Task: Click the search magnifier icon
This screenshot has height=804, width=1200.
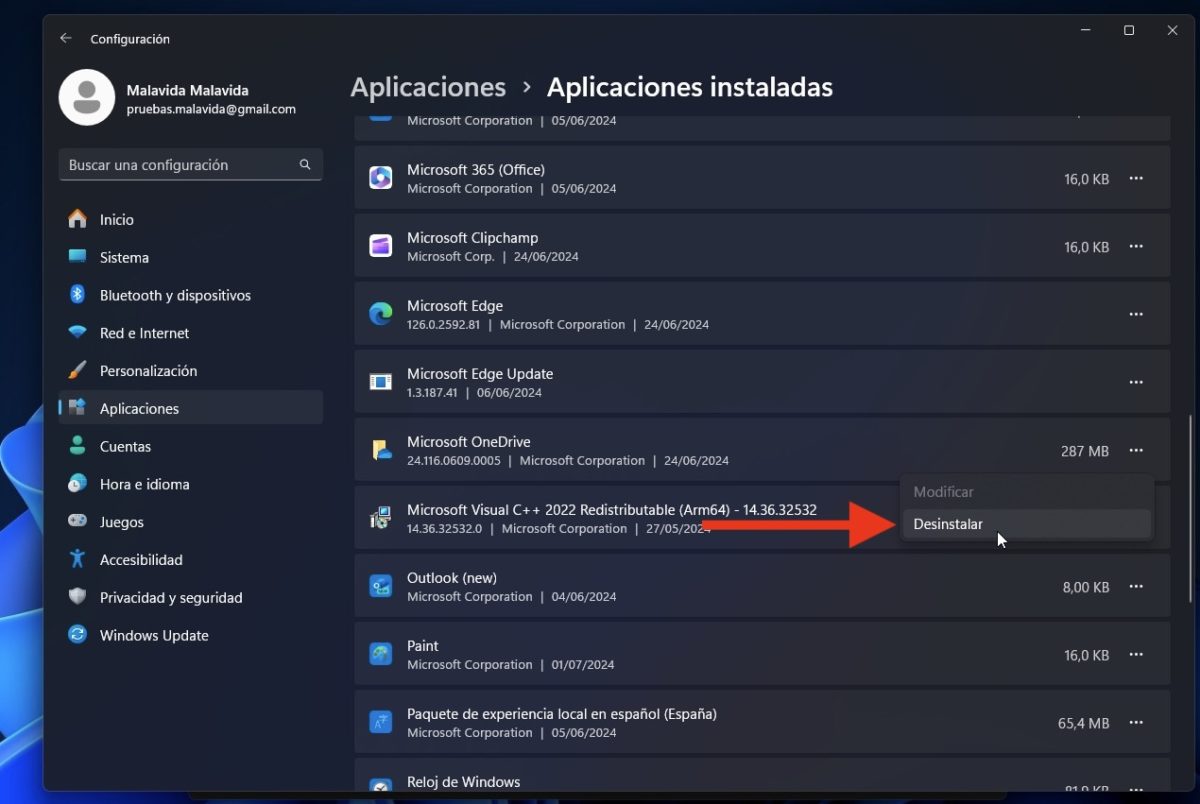Action: (x=305, y=164)
